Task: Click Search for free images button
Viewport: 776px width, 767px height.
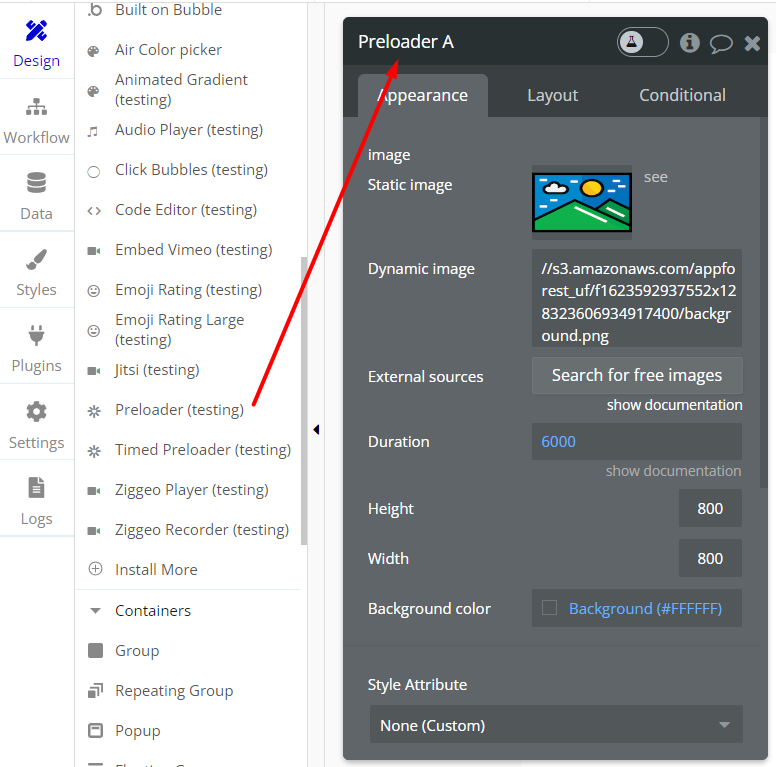Action: pos(636,375)
